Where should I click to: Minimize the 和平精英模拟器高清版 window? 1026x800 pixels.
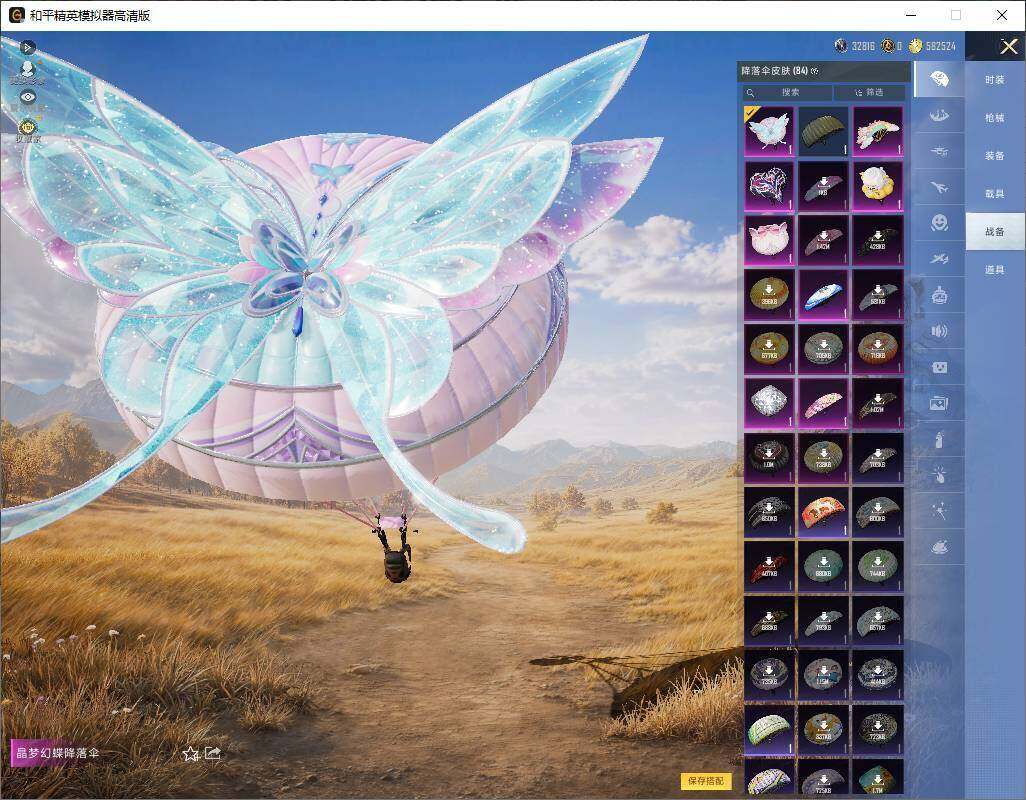[x=911, y=15]
